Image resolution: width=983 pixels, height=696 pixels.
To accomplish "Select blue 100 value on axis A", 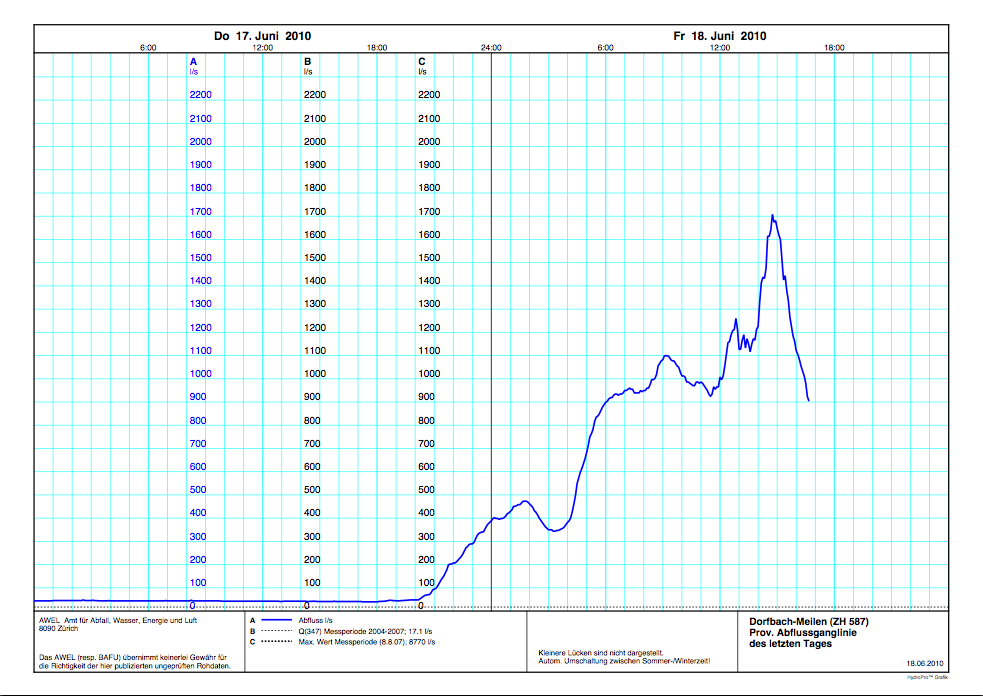I will pyautogui.click(x=198, y=583).
